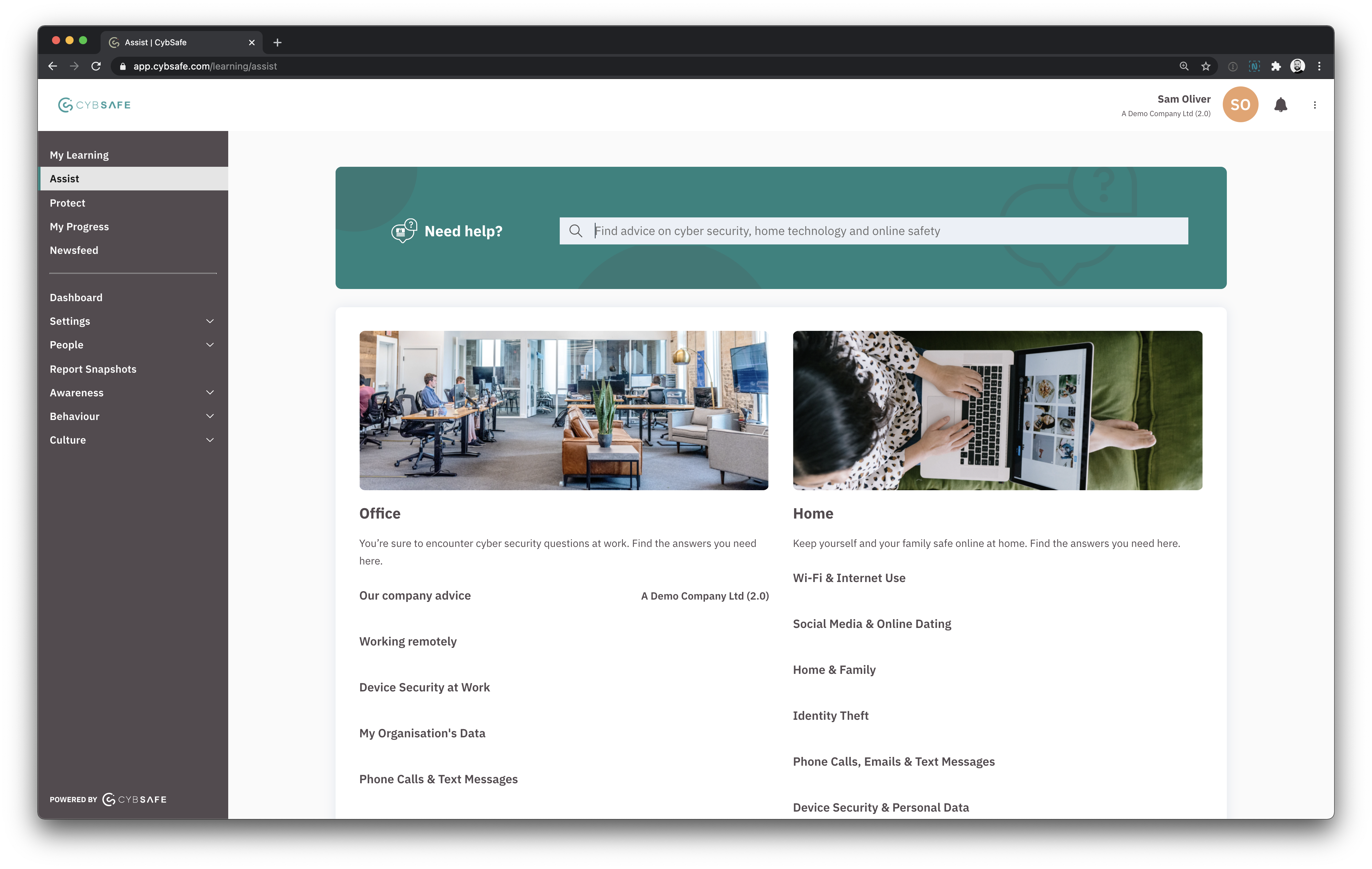Open Protect from the sidebar
The image size is (1372, 869).
(67, 203)
